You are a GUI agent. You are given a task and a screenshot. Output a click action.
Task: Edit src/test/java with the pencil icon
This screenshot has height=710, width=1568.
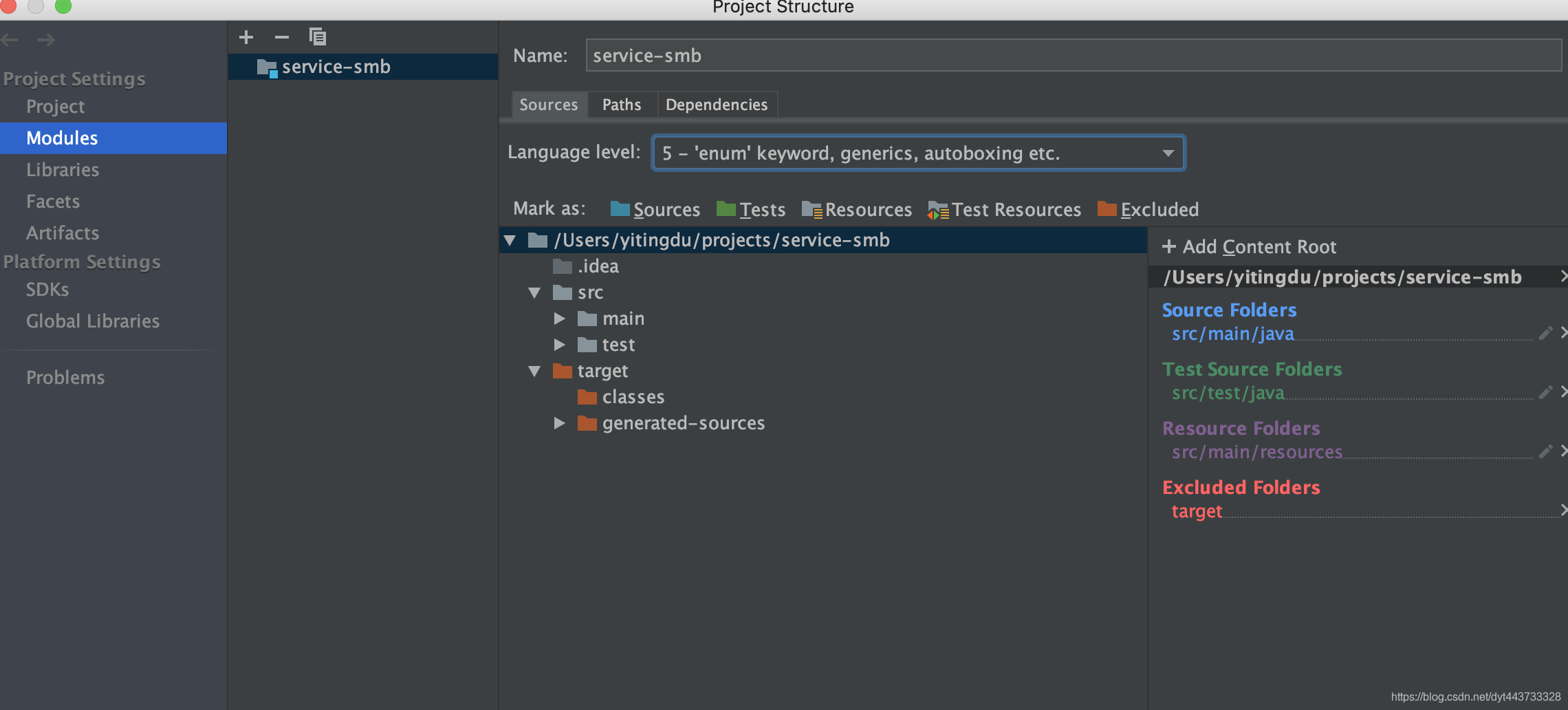click(x=1545, y=391)
